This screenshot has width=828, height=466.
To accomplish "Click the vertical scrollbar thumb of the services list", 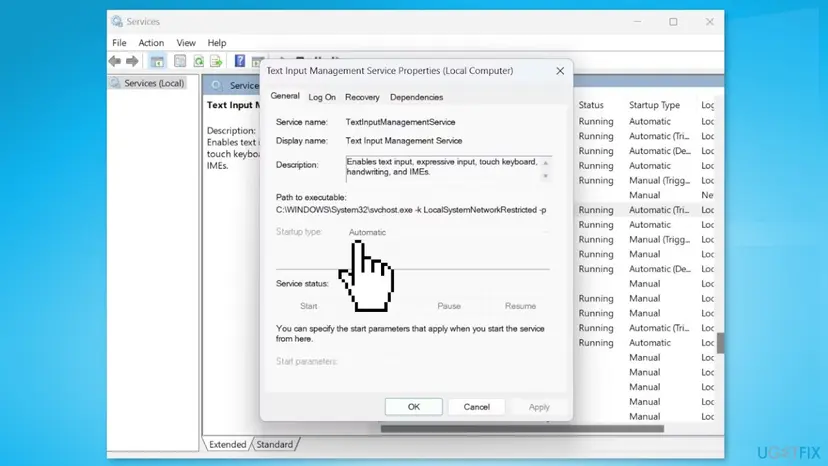I will (x=720, y=343).
